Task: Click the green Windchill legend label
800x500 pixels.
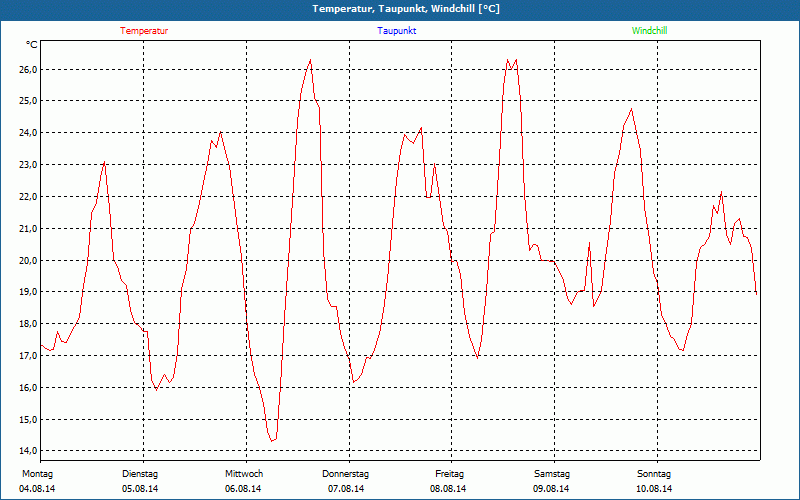Action: pos(649,31)
